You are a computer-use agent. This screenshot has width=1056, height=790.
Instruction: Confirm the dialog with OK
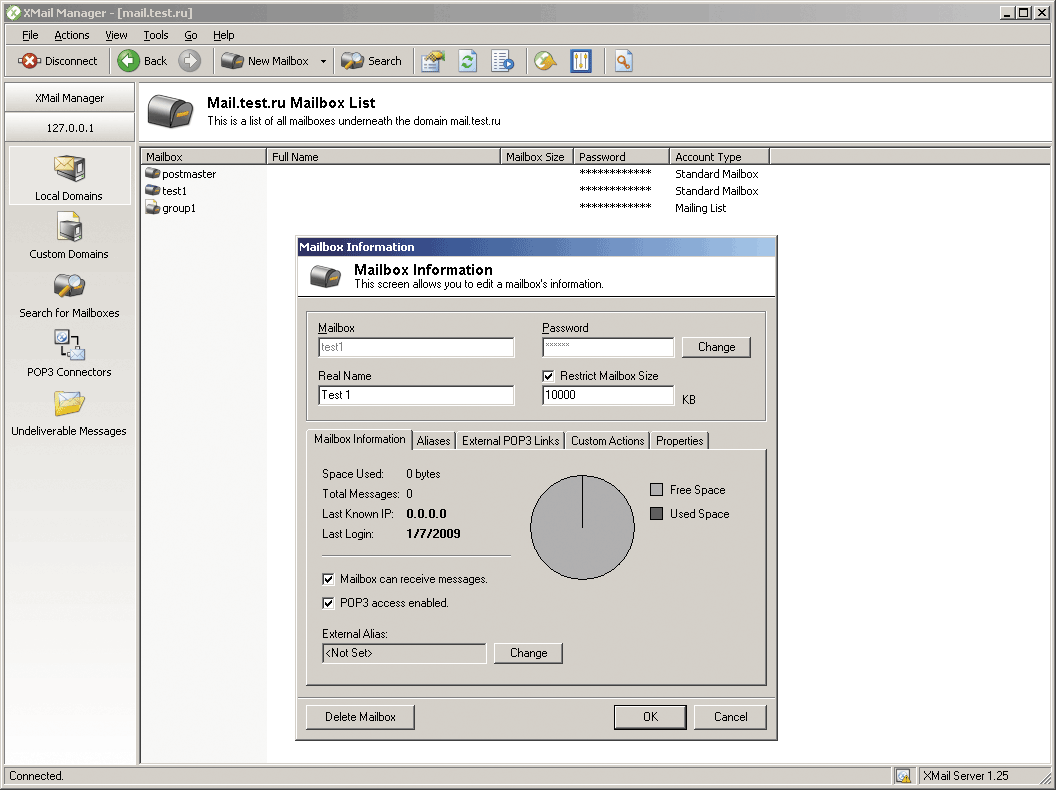pos(650,717)
